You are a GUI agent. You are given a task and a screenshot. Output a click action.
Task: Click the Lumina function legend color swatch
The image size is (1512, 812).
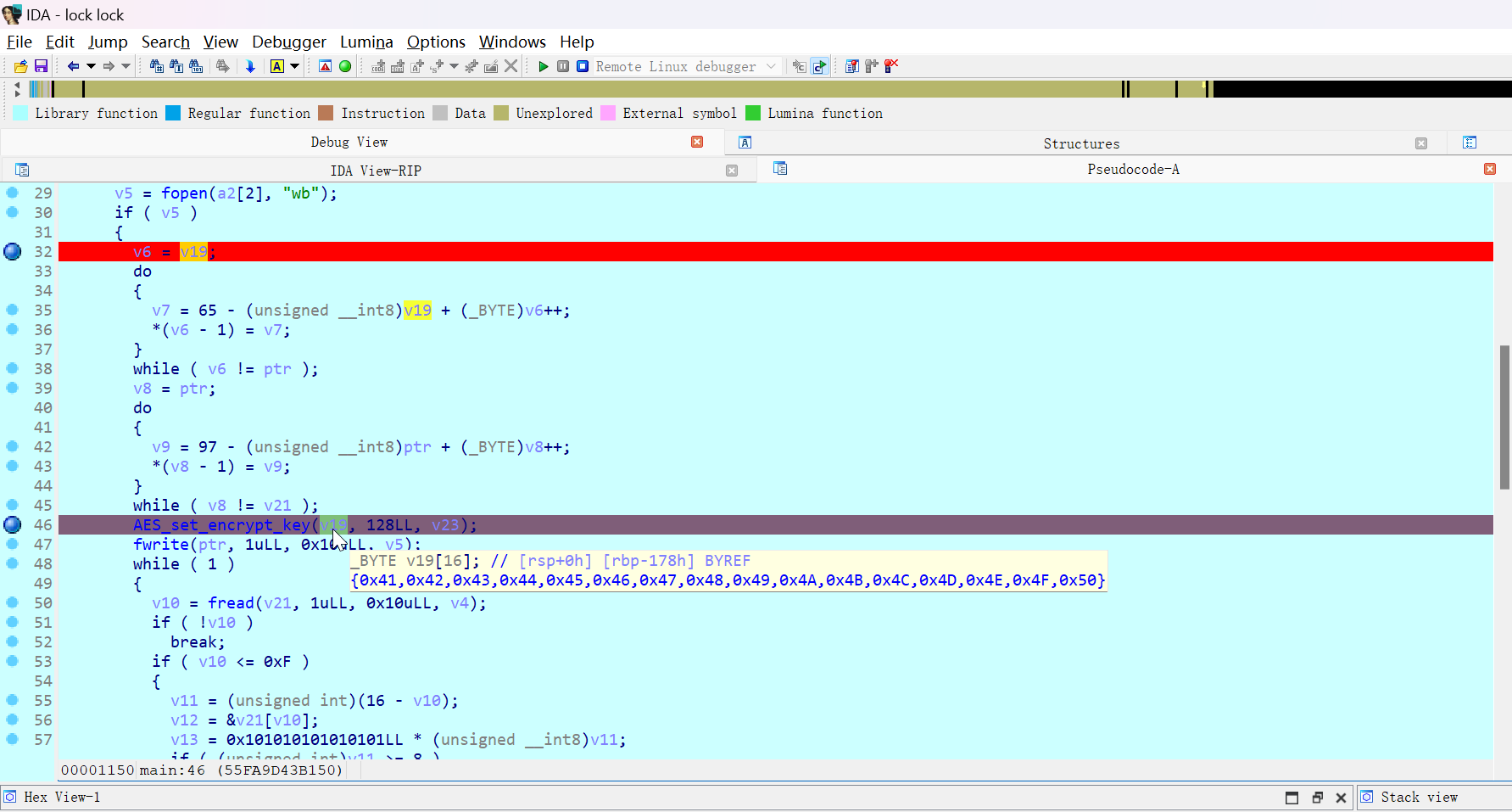753,113
